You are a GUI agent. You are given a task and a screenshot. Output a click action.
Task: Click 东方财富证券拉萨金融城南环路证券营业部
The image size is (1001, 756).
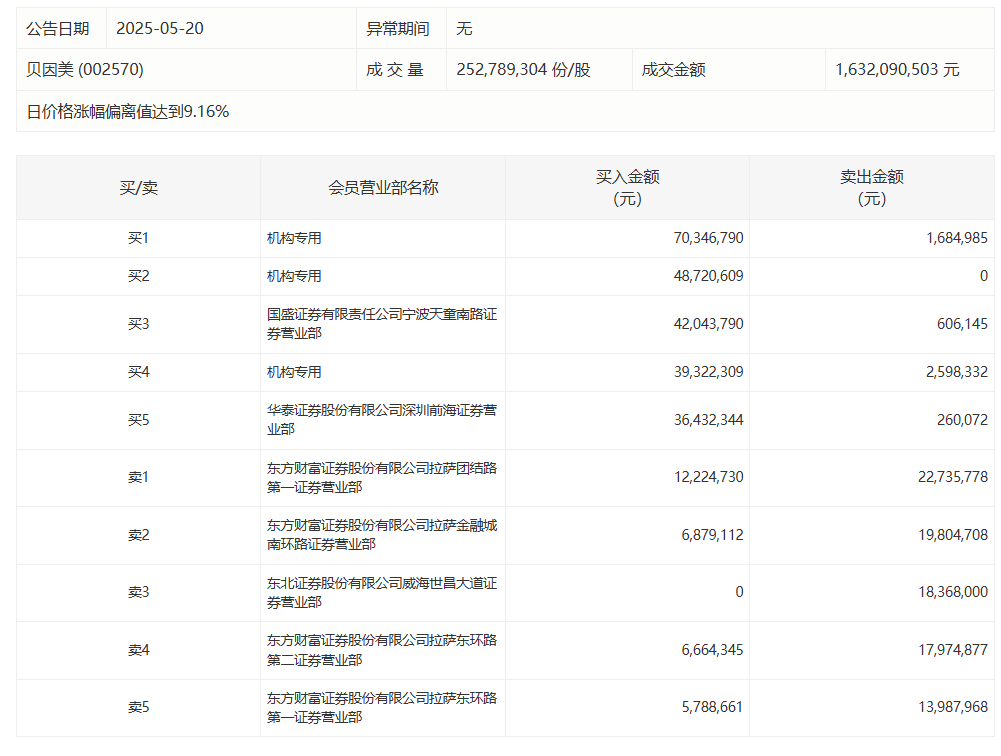tap(382, 534)
